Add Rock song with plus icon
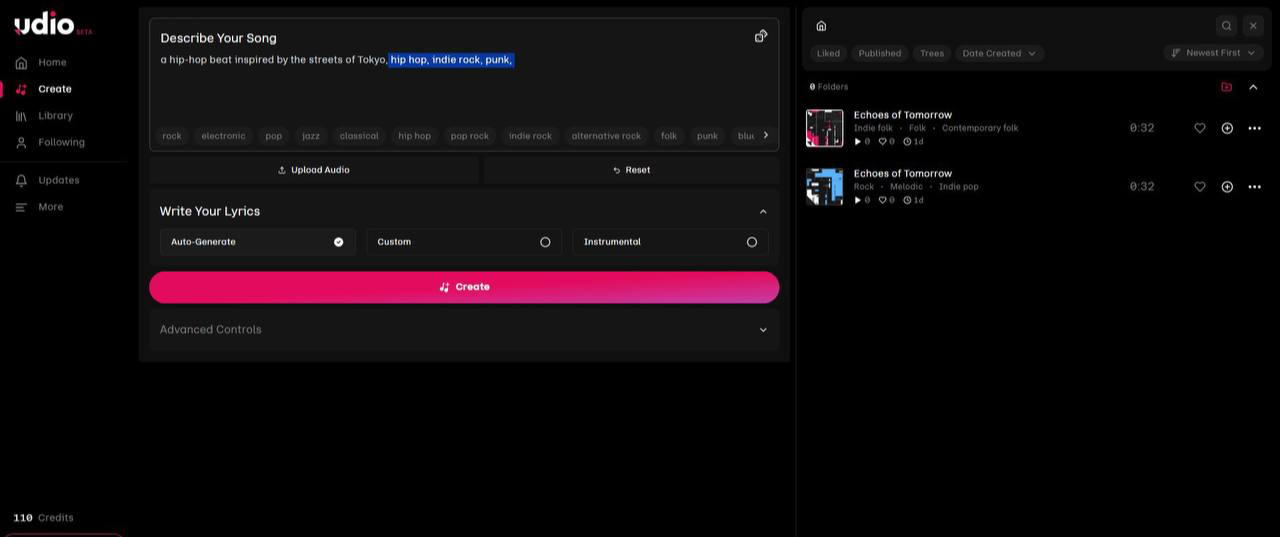The width and height of the screenshot is (1280, 537). [x=1227, y=187]
